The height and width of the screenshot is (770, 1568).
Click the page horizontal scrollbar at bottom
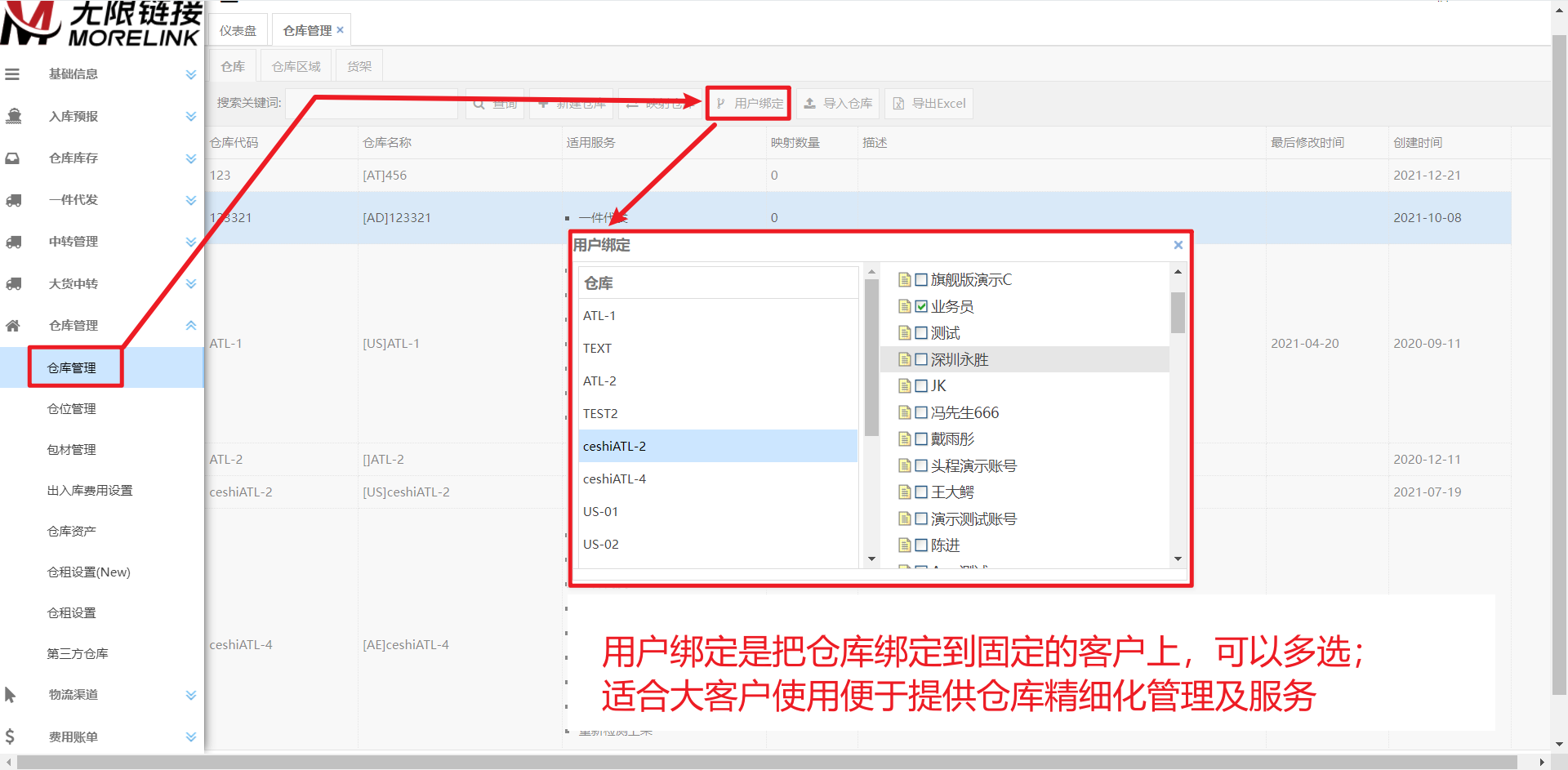pyautogui.click(x=767, y=762)
